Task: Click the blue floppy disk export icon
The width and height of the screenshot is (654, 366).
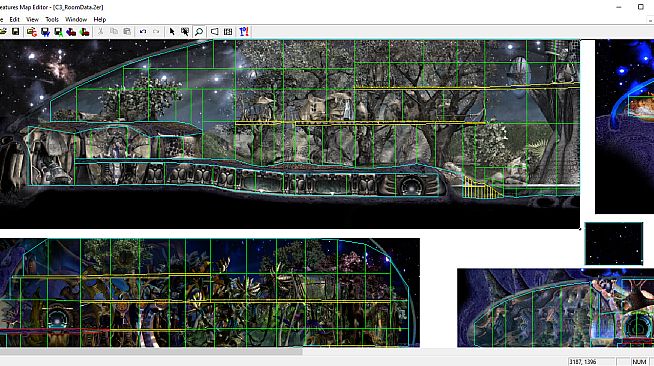Action: pyautogui.click(x=45, y=32)
